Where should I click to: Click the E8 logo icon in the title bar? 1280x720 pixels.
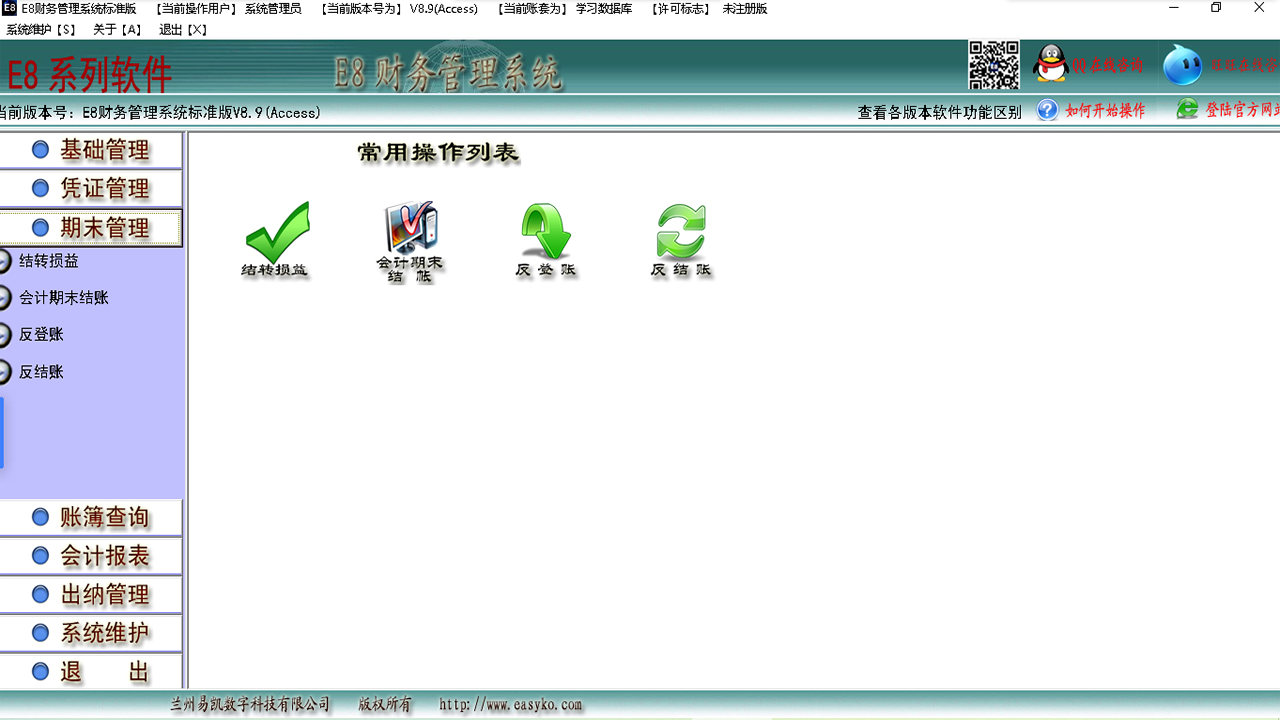(9, 8)
